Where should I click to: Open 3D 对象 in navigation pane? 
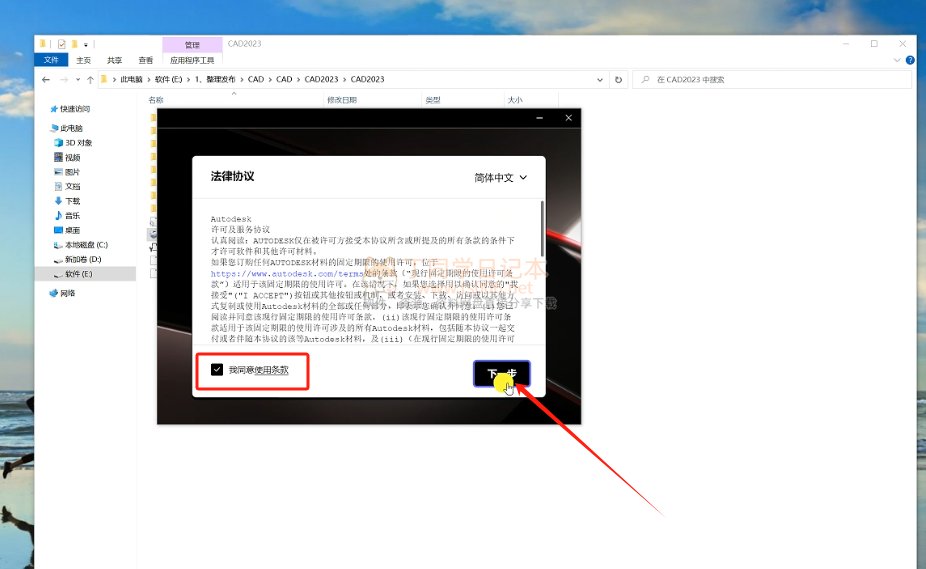point(78,143)
